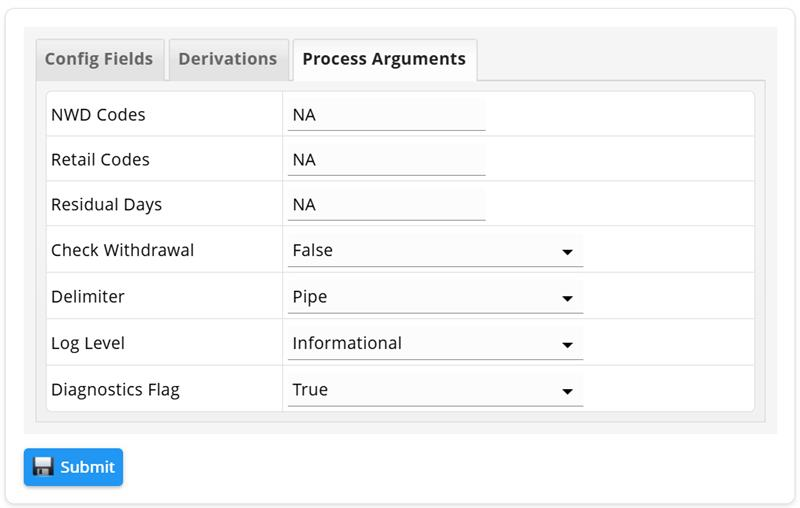Screen dimensions: 800x508
Task: Click the Check Withdrawal dropdown arrow
Action: tap(567, 252)
